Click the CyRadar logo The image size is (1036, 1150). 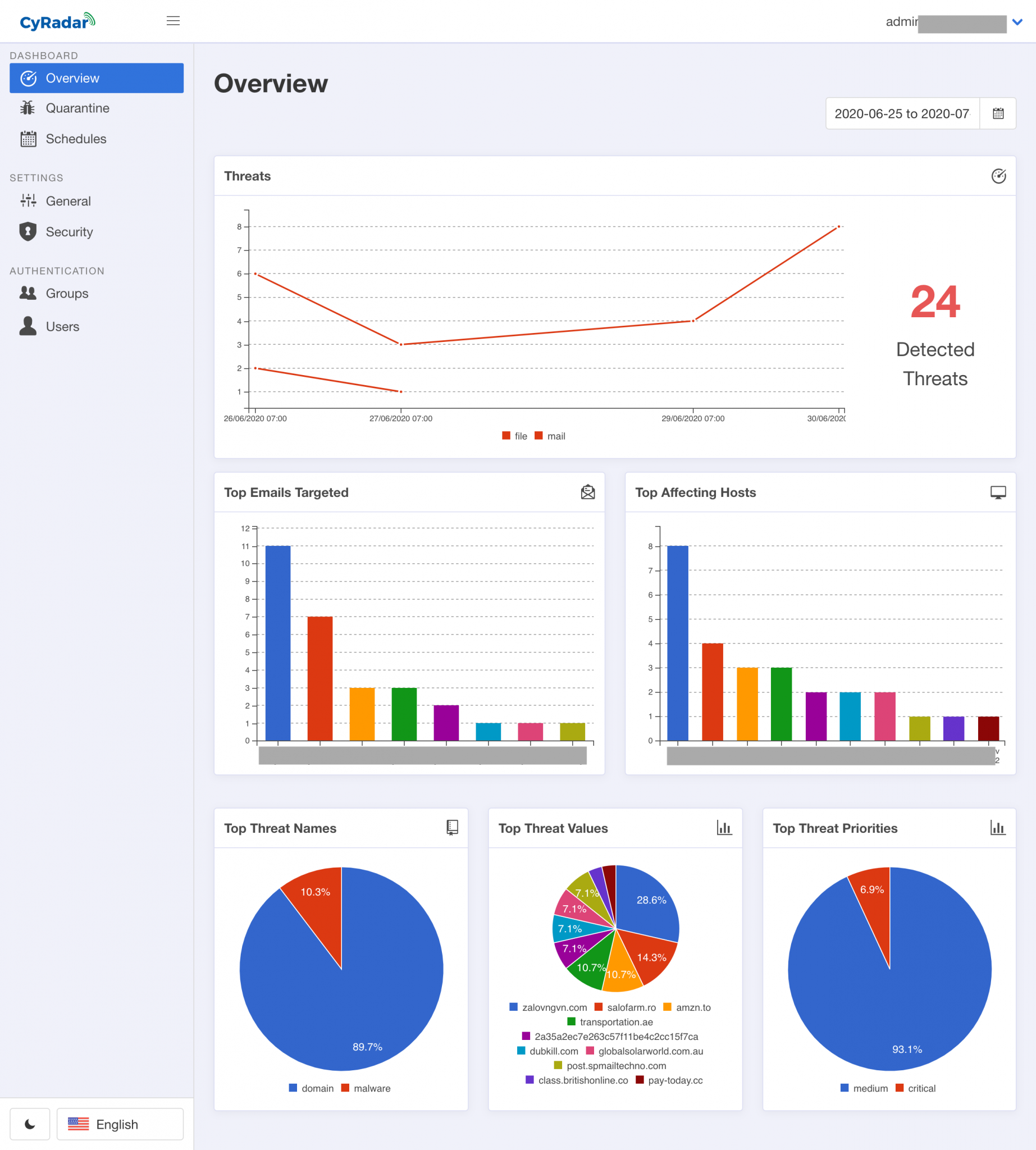(x=57, y=21)
